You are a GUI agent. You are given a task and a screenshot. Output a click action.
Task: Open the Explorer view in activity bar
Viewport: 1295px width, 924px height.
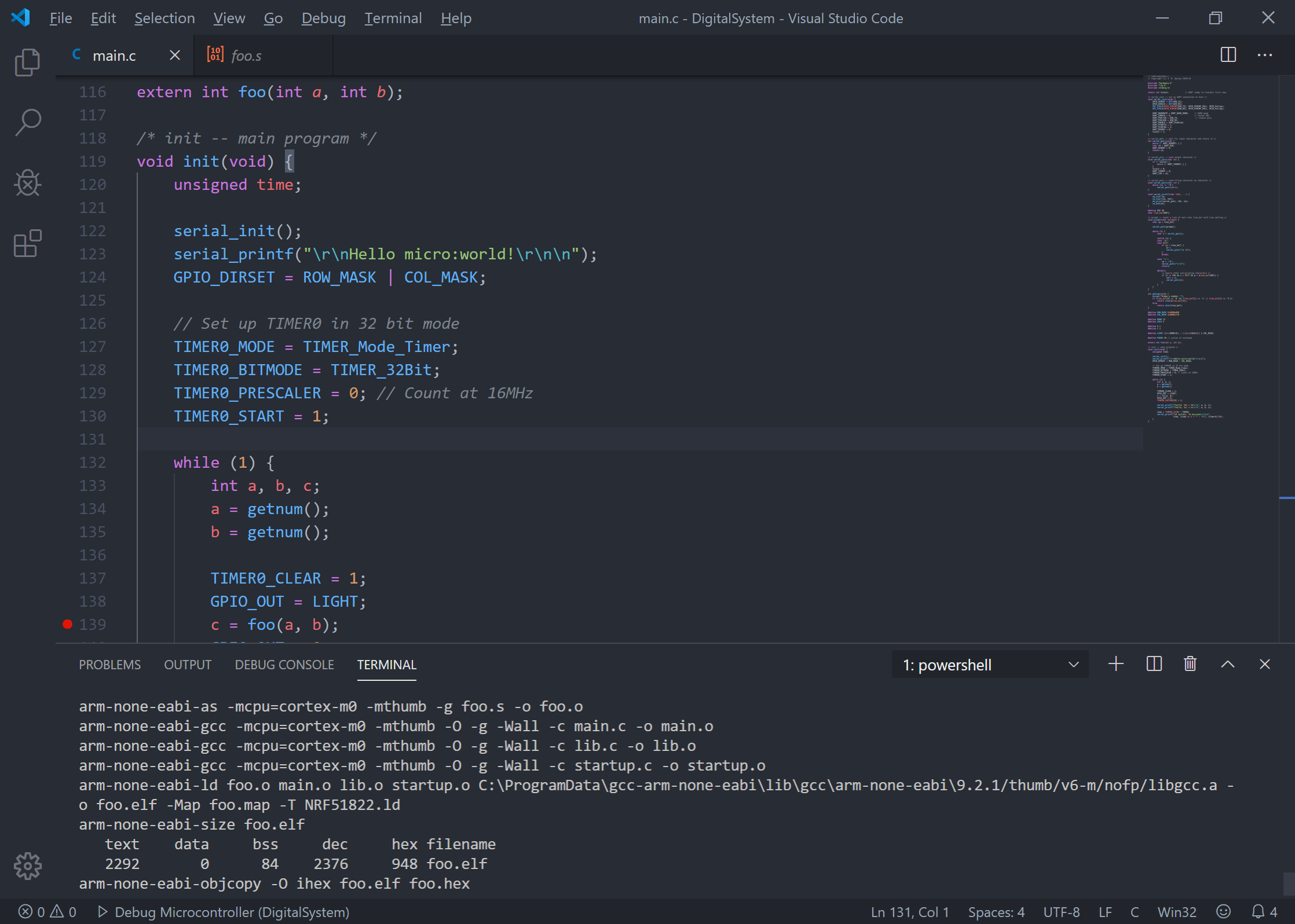click(27, 62)
